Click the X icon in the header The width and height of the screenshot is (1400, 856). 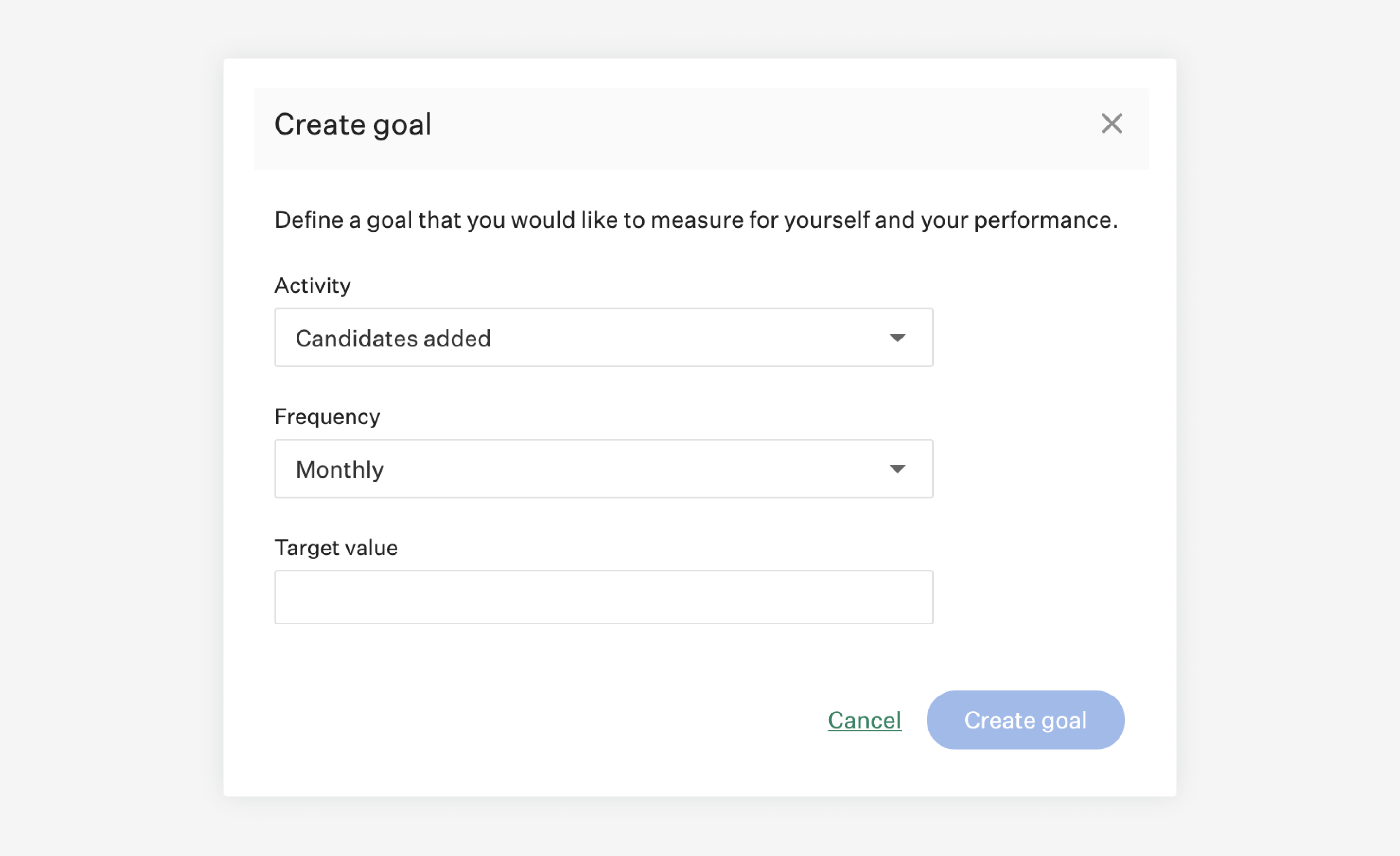tap(1112, 124)
